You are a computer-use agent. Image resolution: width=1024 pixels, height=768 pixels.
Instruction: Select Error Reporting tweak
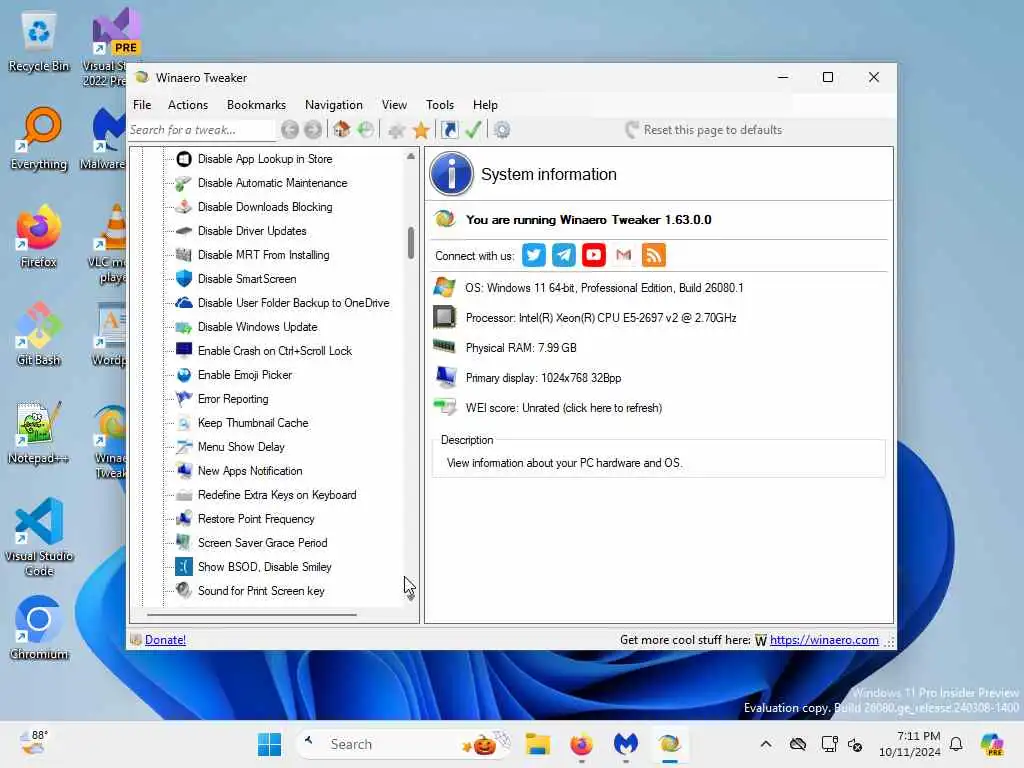coord(232,399)
